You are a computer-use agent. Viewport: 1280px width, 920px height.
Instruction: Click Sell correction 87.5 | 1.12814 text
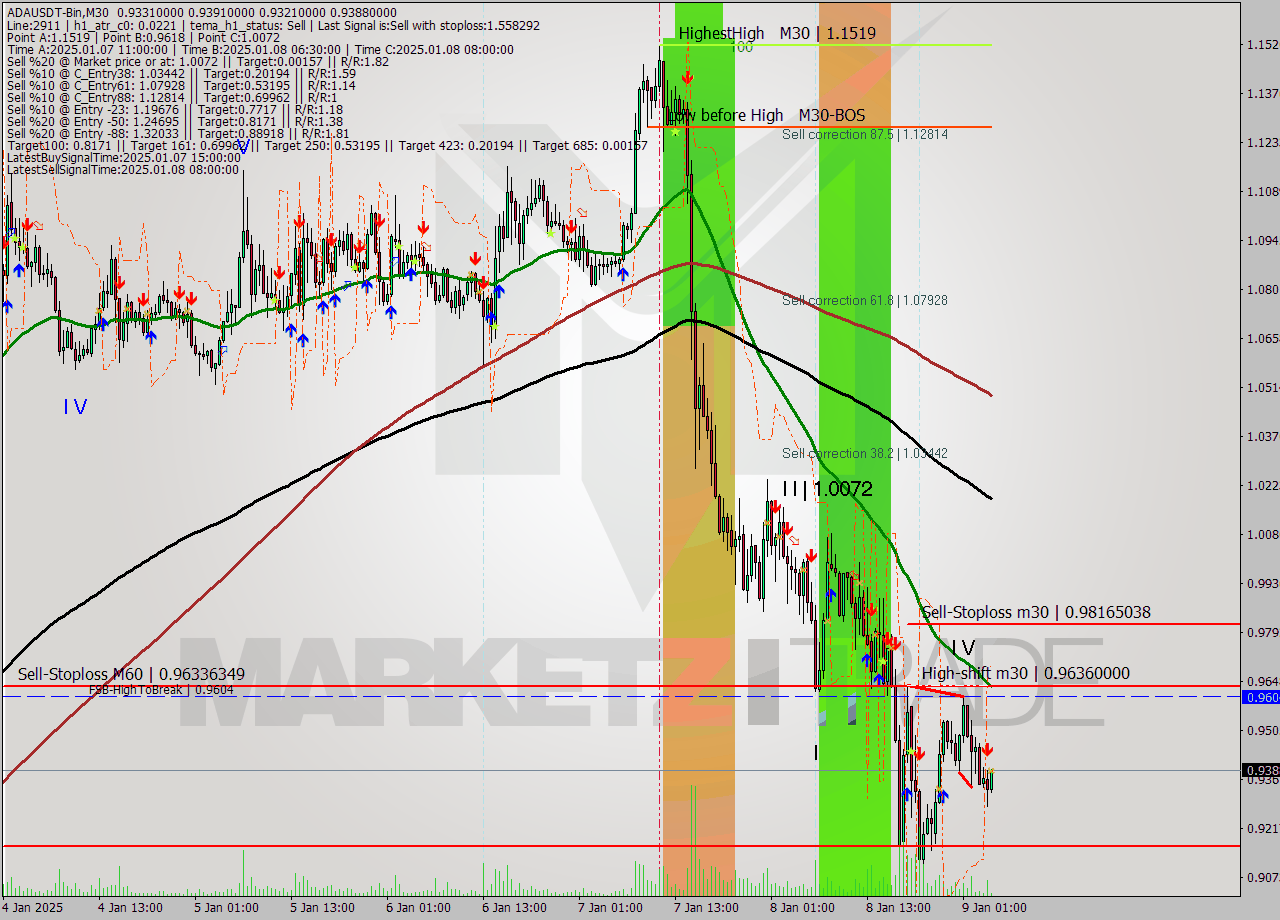tap(865, 134)
